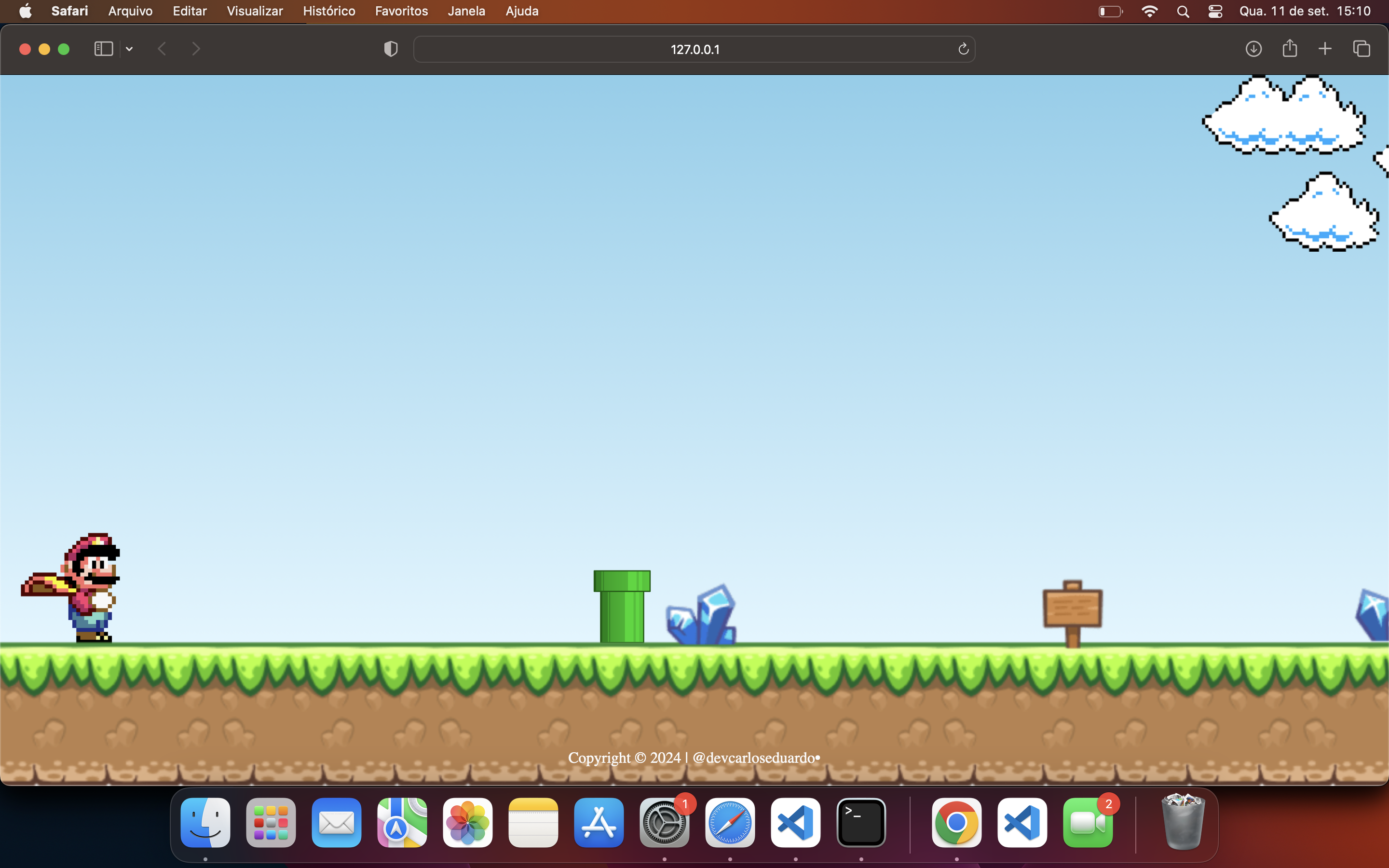Open the Trash in the Dock

[1183, 822]
